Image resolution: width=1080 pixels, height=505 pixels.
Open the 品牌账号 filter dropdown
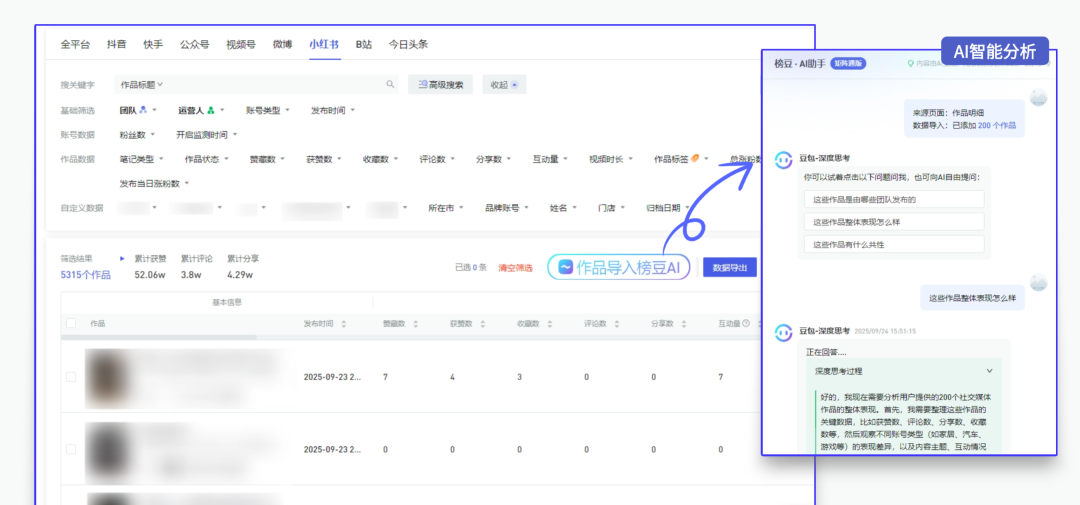click(x=506, y=207)
